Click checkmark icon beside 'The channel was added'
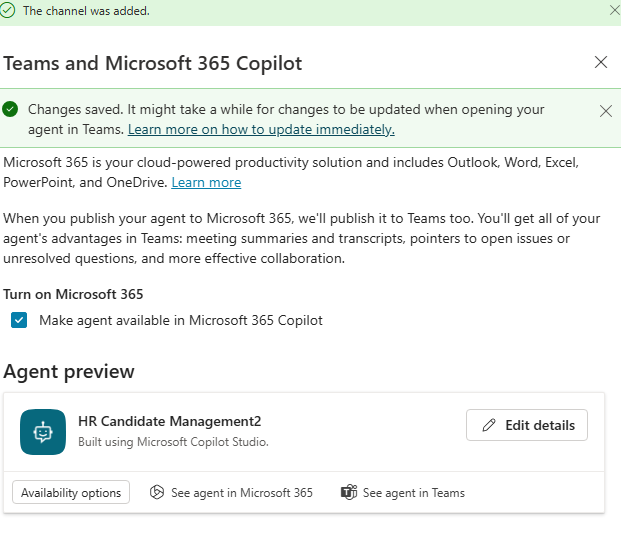This screenshot has width=621, height=533. pyautogui.click(x=9, y=10)
